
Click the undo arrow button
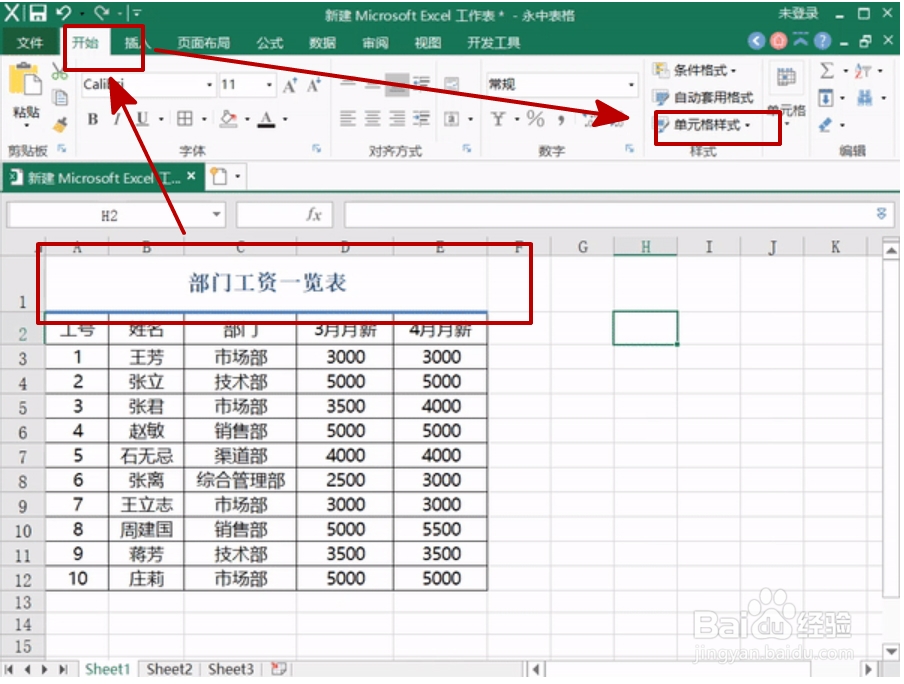[x=63, y=11]
